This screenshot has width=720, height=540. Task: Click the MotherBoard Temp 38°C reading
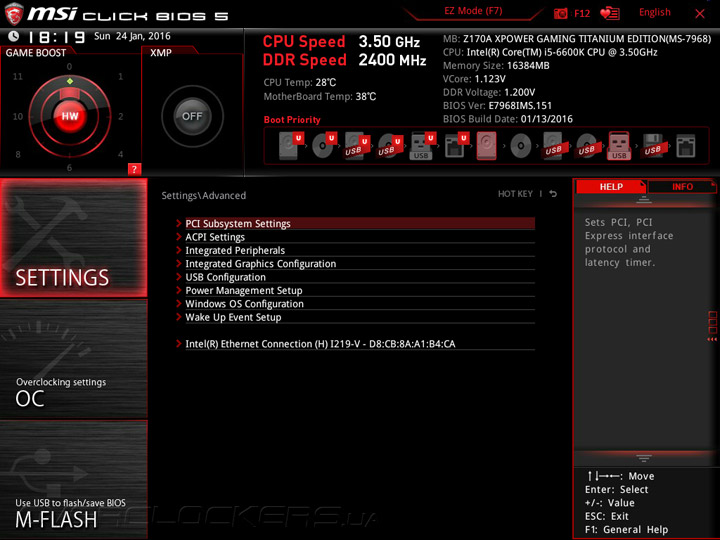click(x=320, y=97)
